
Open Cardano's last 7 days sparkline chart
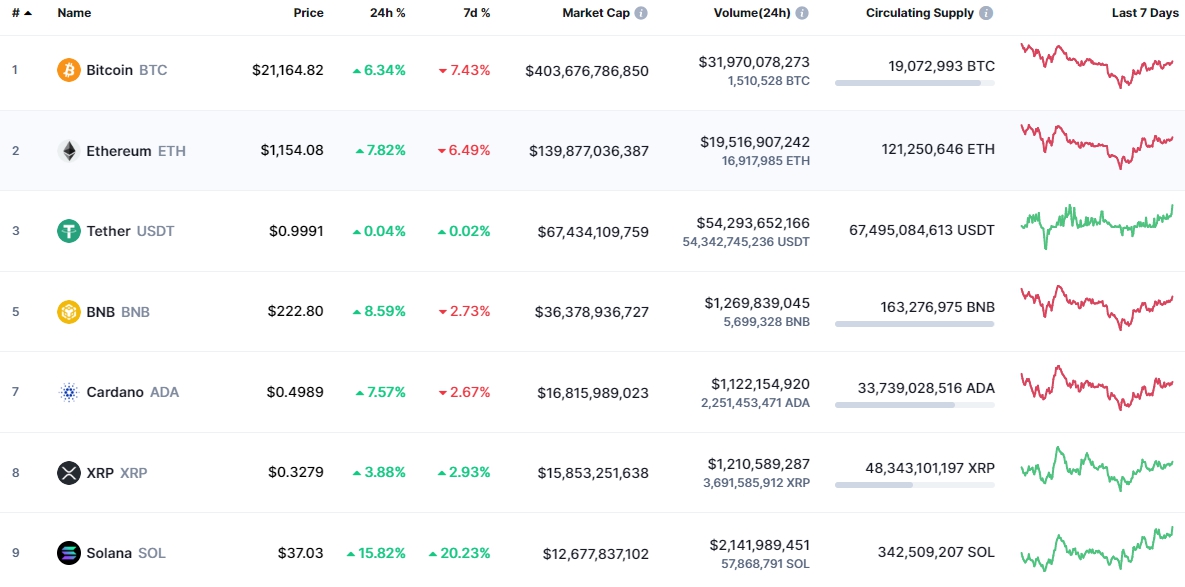pos(1097,388)
